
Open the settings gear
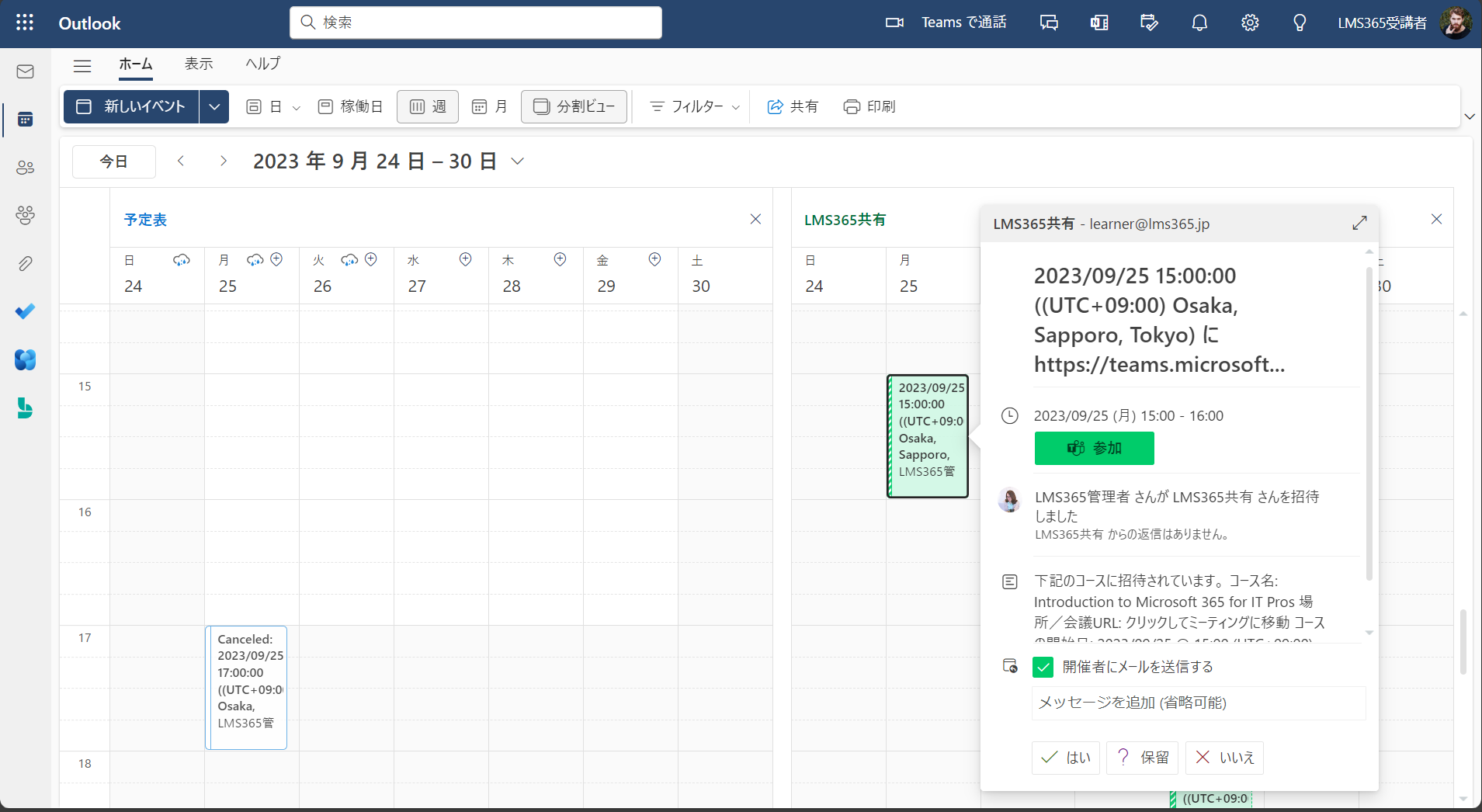pyautogui.click(x=1250, y=23)
